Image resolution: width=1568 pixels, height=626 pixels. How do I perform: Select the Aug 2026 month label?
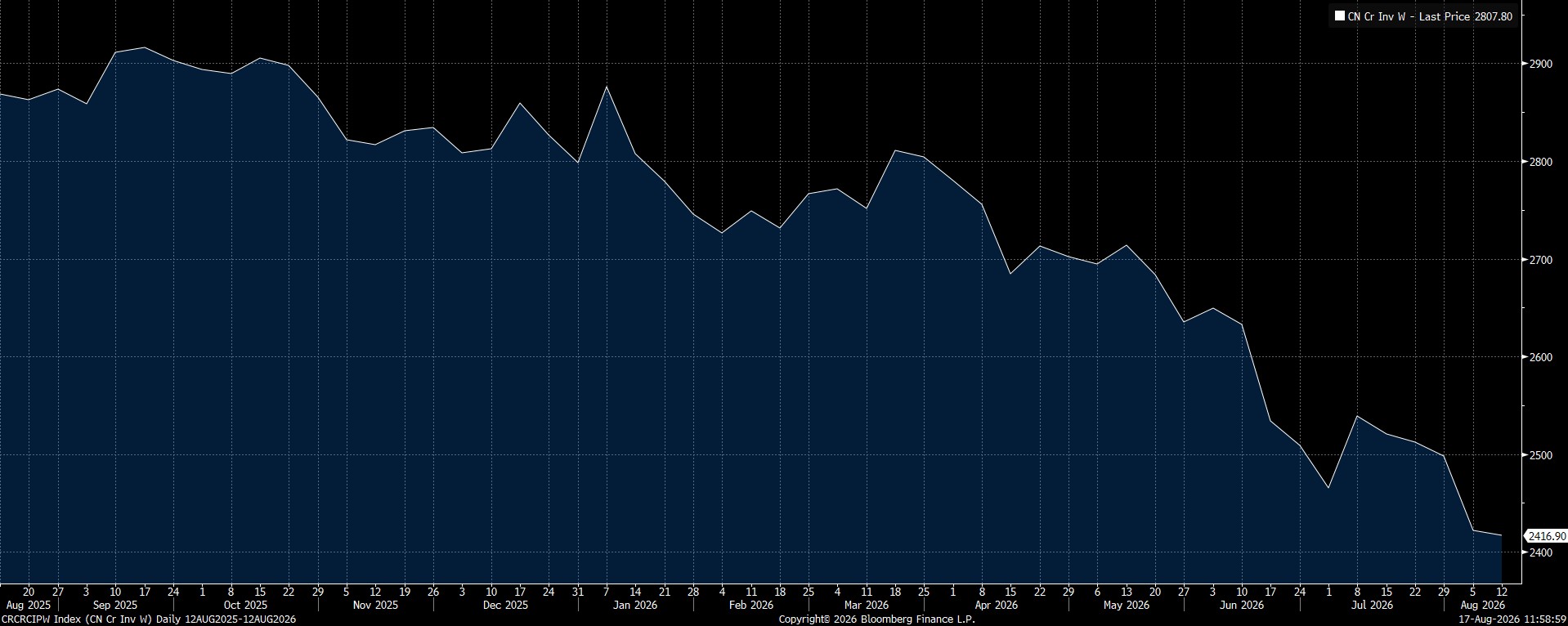click(x=1483, y=606)
